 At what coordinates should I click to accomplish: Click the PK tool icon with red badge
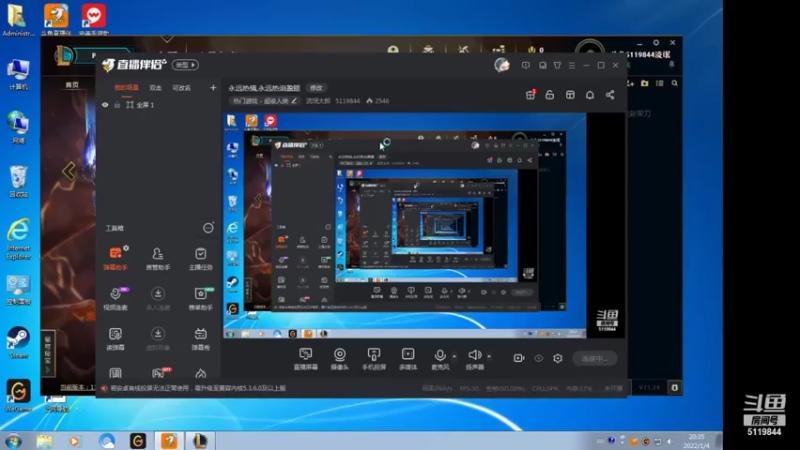click(159, 372)
